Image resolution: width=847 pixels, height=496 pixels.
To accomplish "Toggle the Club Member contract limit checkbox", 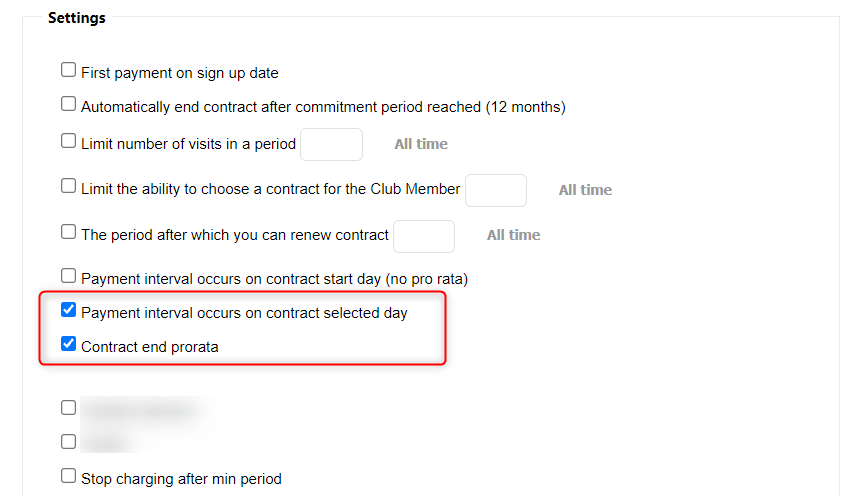I will point(68,187).
